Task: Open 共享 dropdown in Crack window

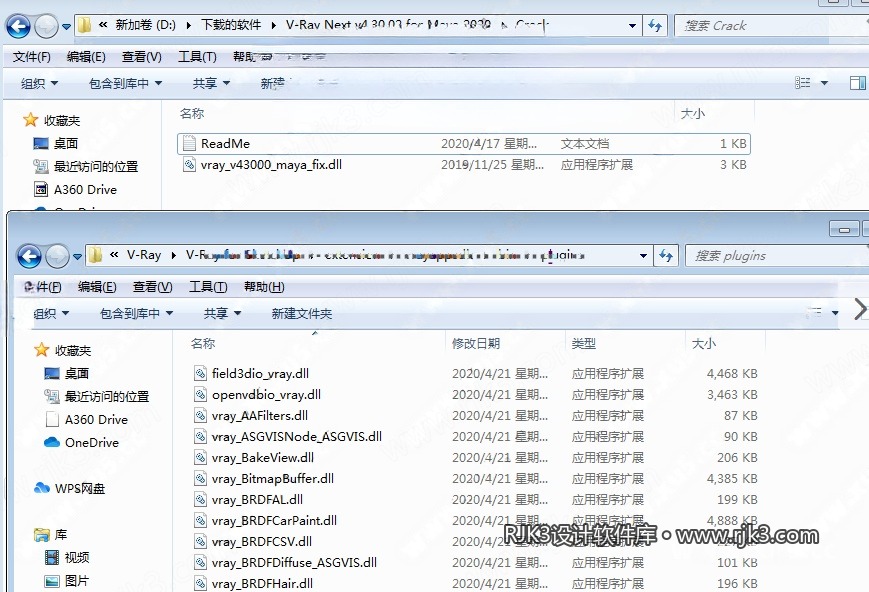Action: (211, 83)
